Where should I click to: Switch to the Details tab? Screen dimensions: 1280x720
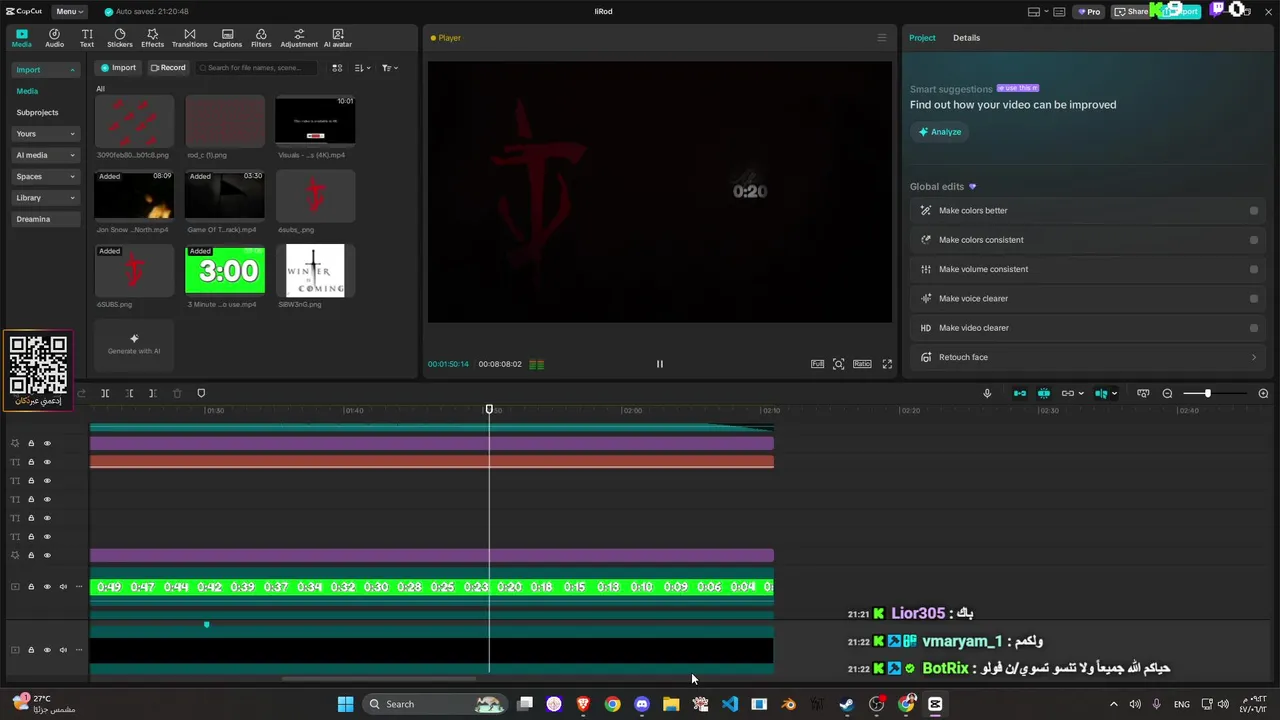966,38
